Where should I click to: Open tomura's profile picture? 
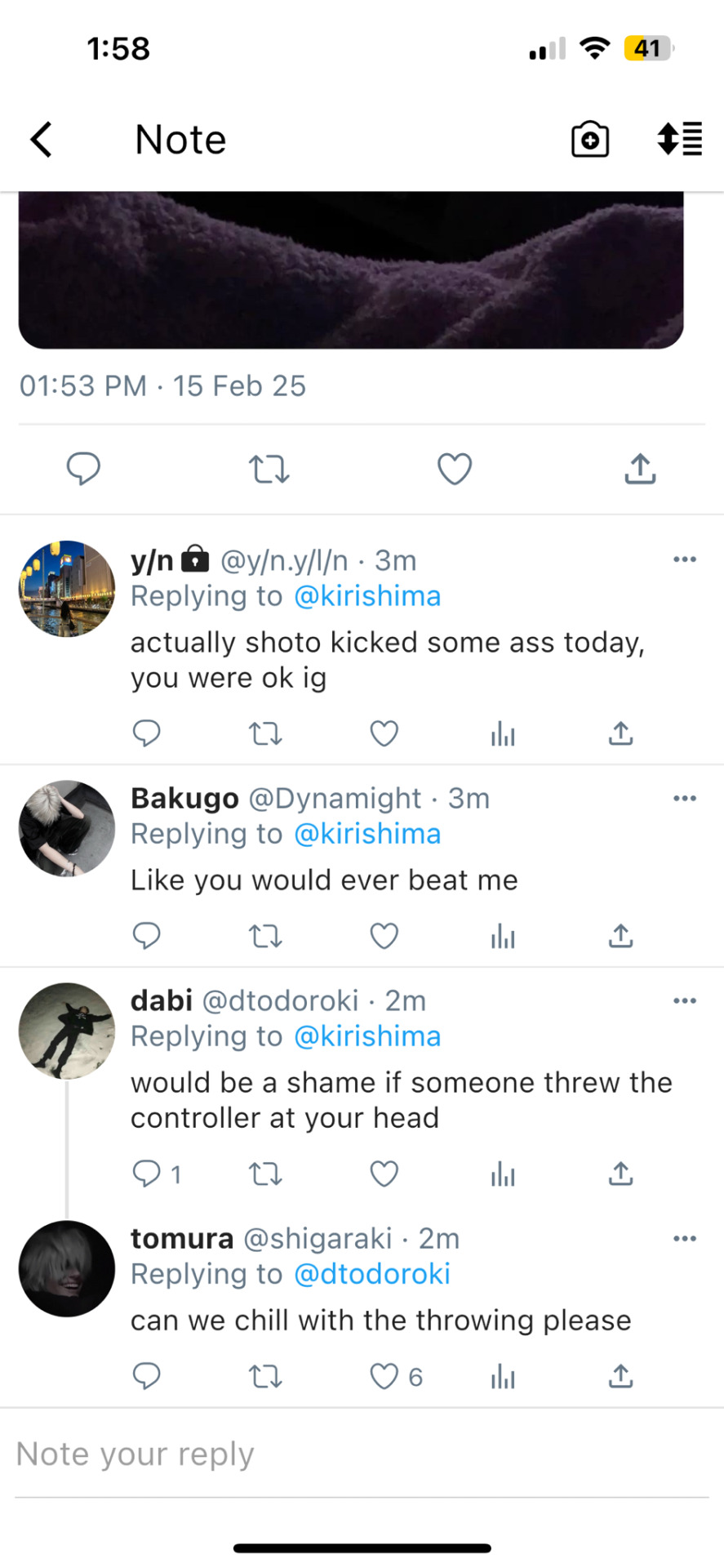click(67, 1268)
